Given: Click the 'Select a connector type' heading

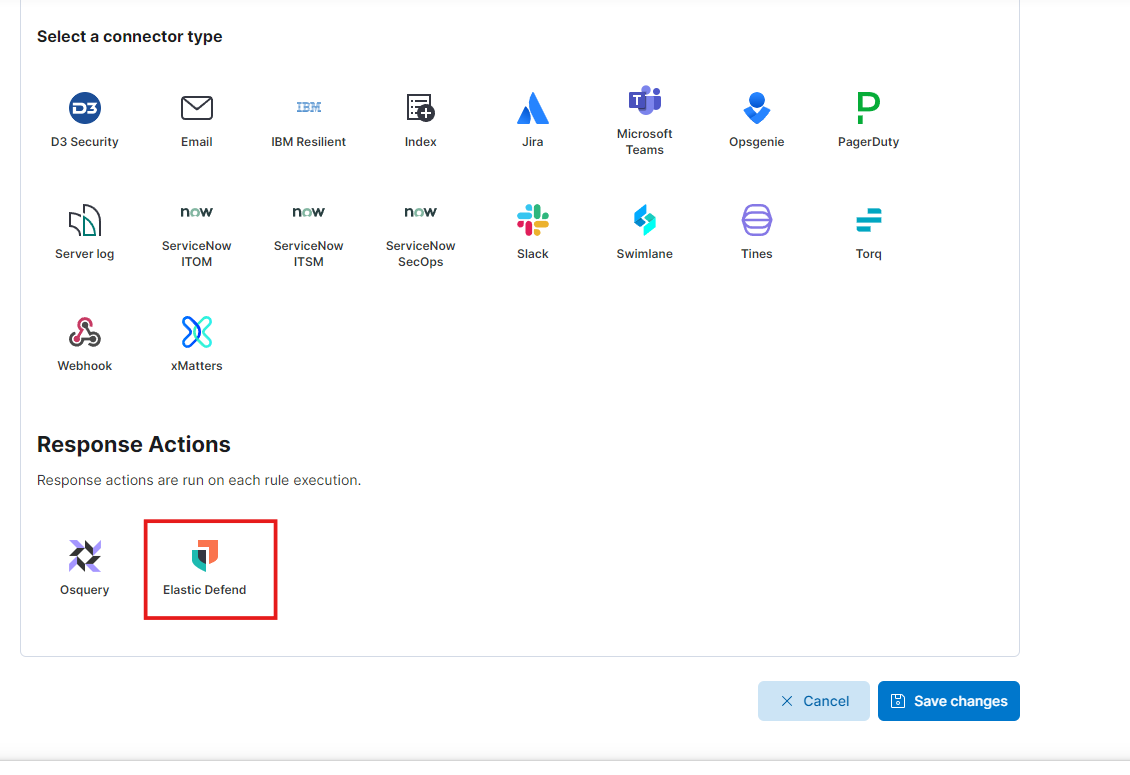Looking at the screenshot, I should (x=130, y=37).
